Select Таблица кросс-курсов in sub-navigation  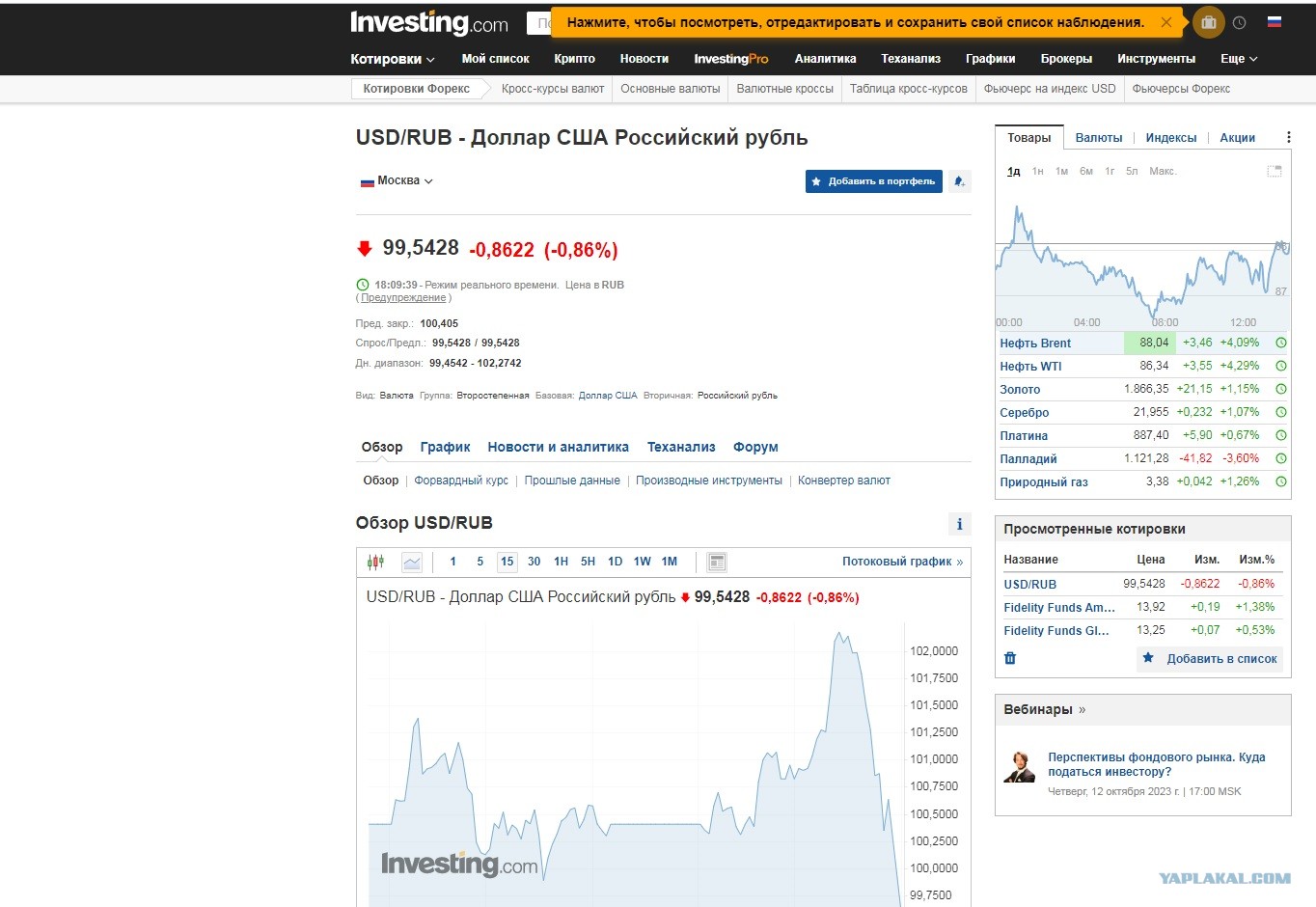click(x=909, y=89)
